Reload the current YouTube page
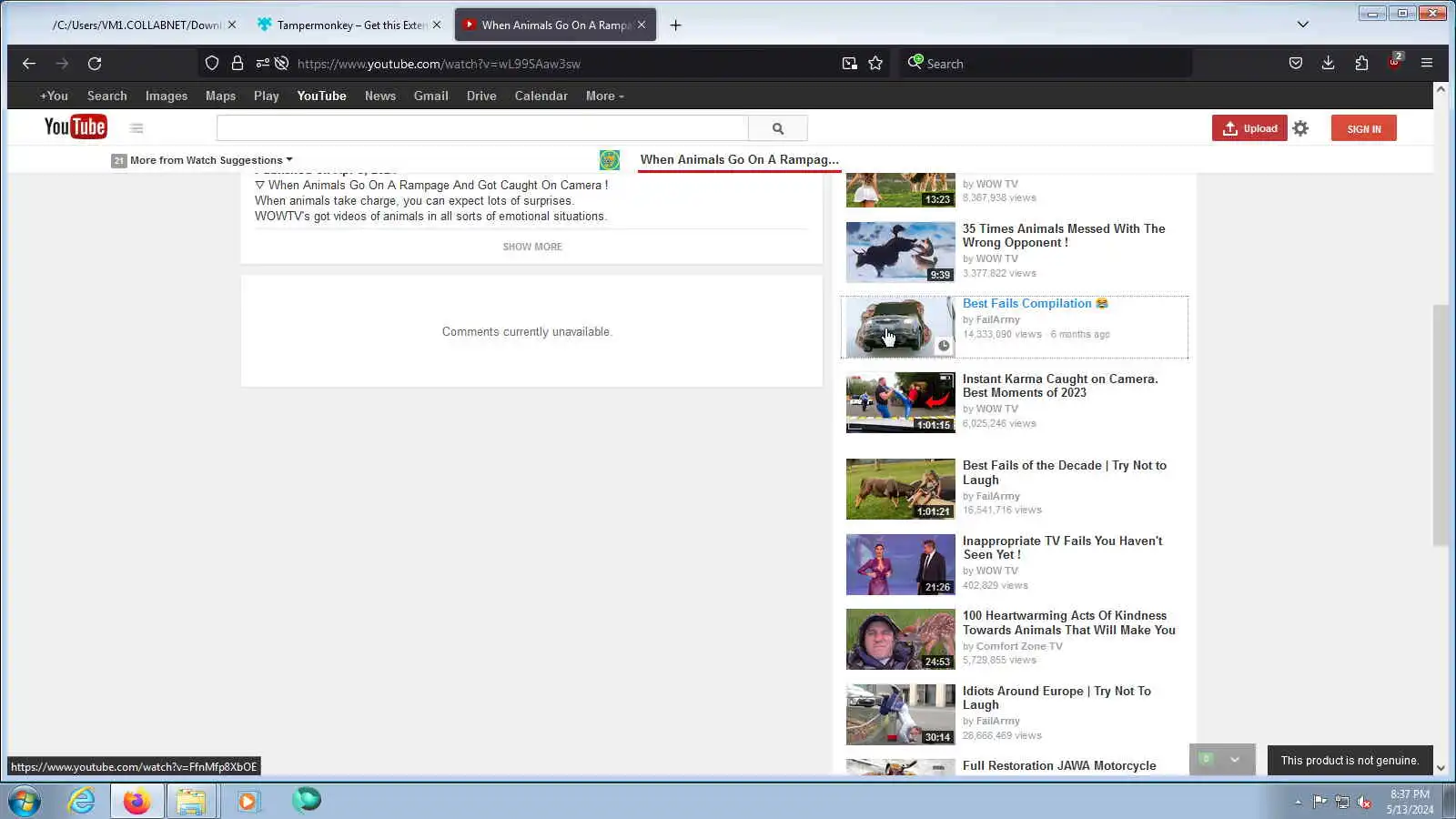Viewport: 1456px width, 819px height. 95,64
